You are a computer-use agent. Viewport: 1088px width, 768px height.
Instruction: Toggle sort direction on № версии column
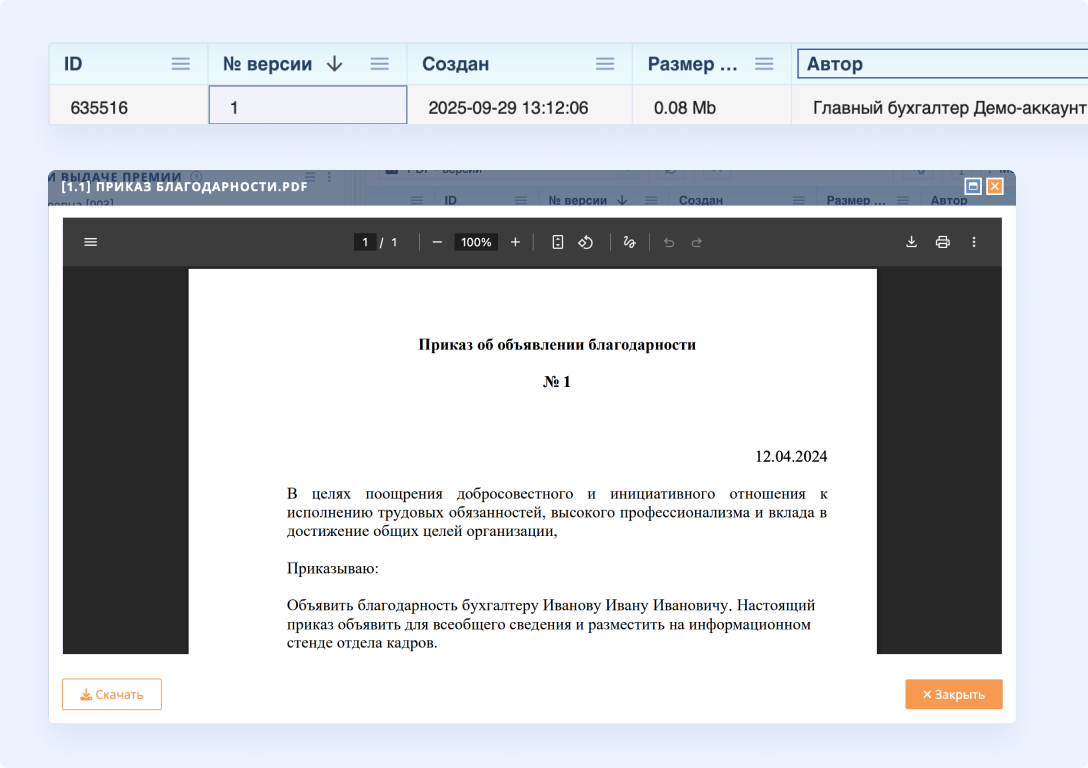tap(334, 63)
